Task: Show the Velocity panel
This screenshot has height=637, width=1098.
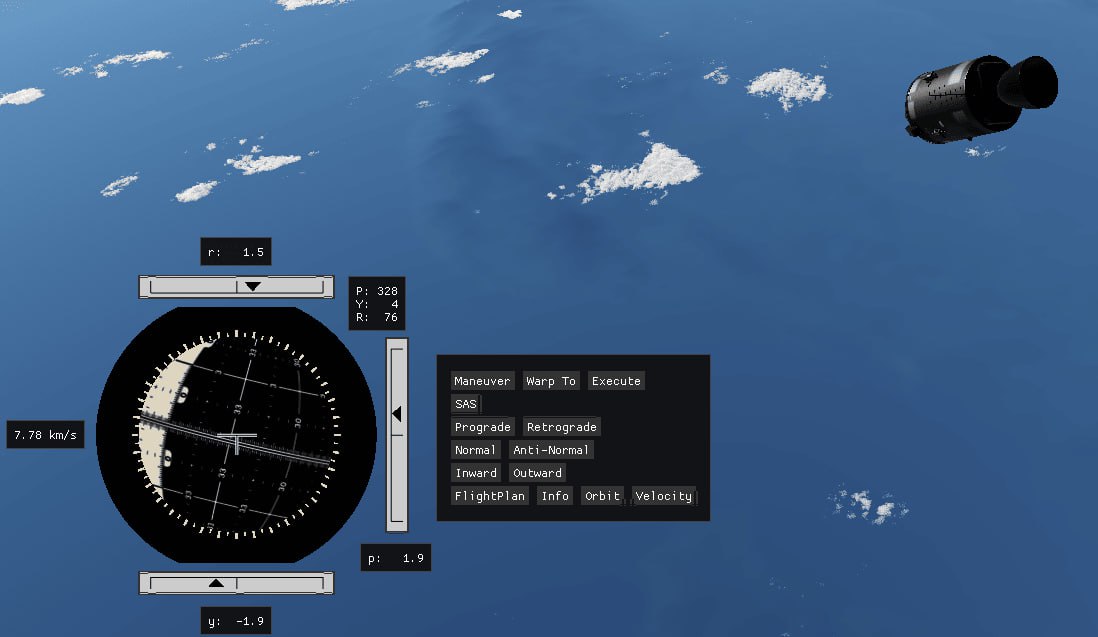Action: [663, 496]
